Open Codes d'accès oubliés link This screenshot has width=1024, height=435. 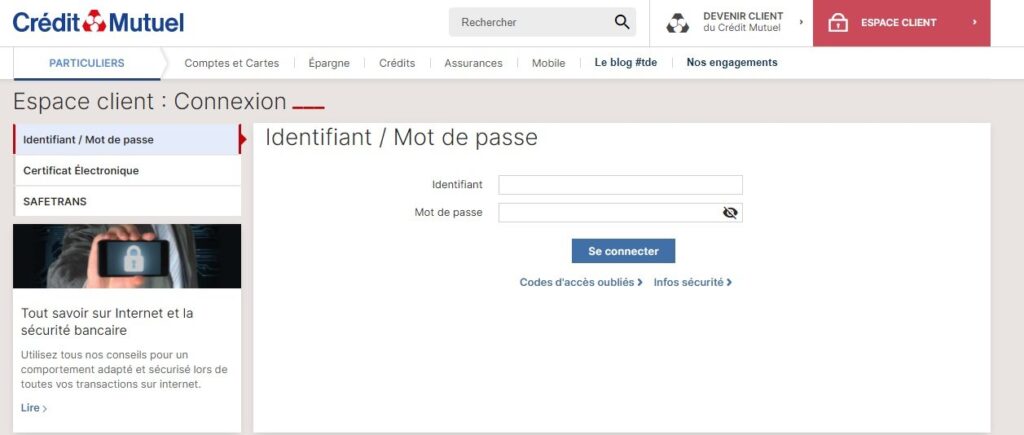(581, 282)
